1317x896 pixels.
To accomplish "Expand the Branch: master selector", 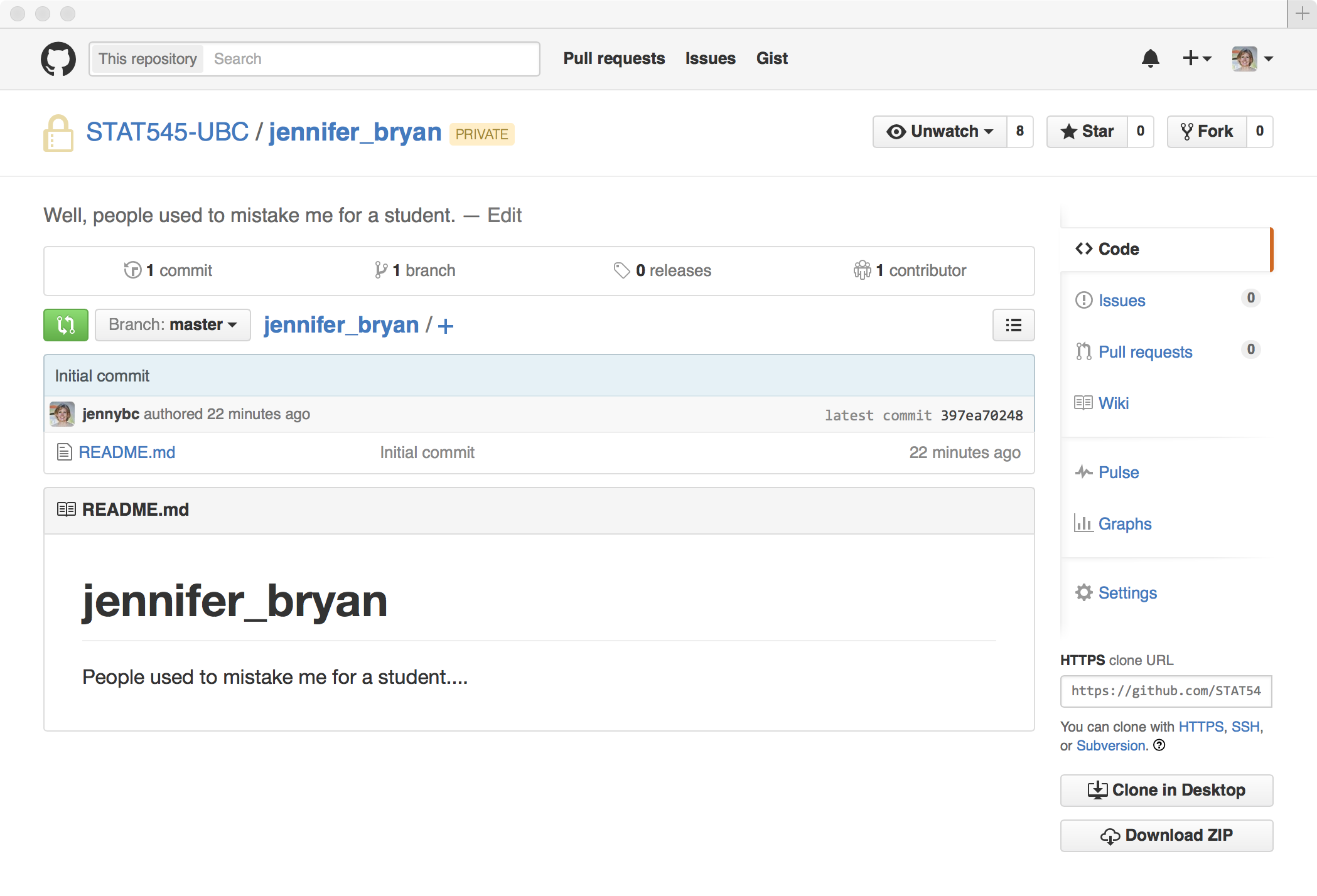I will tap(173, 324).
